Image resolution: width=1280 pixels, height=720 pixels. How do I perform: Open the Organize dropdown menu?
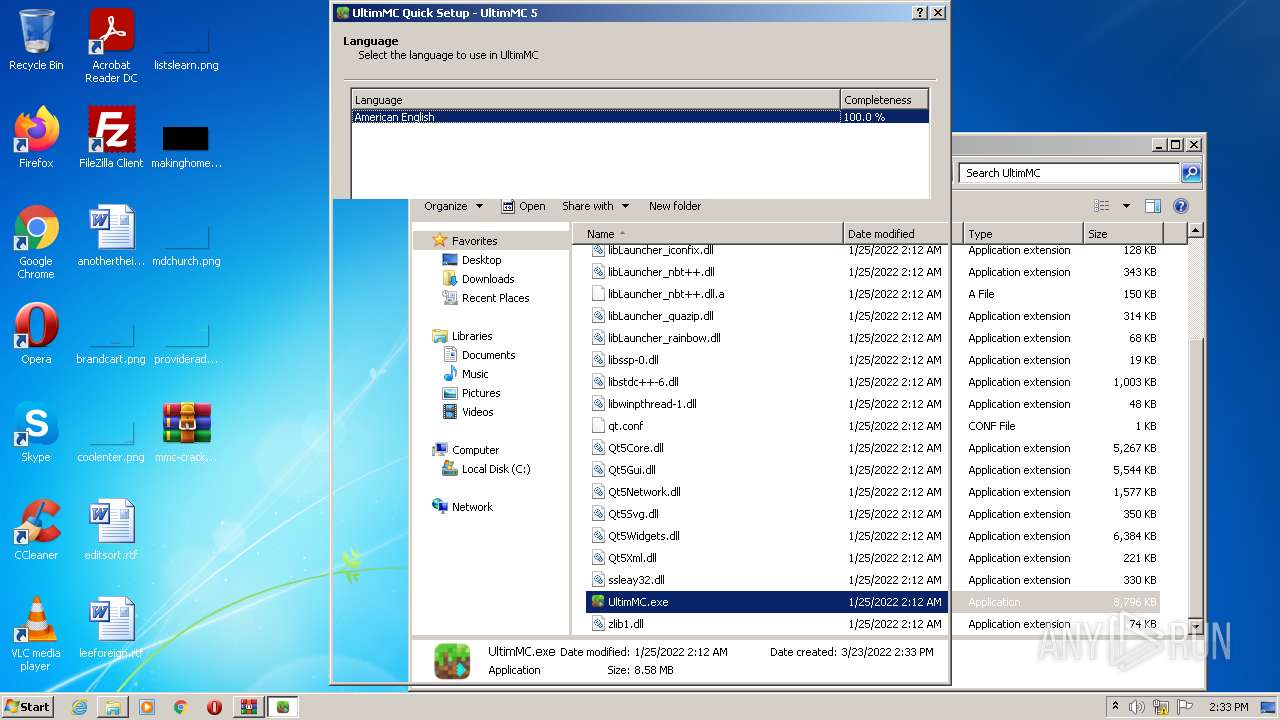(x=453, y=206)
